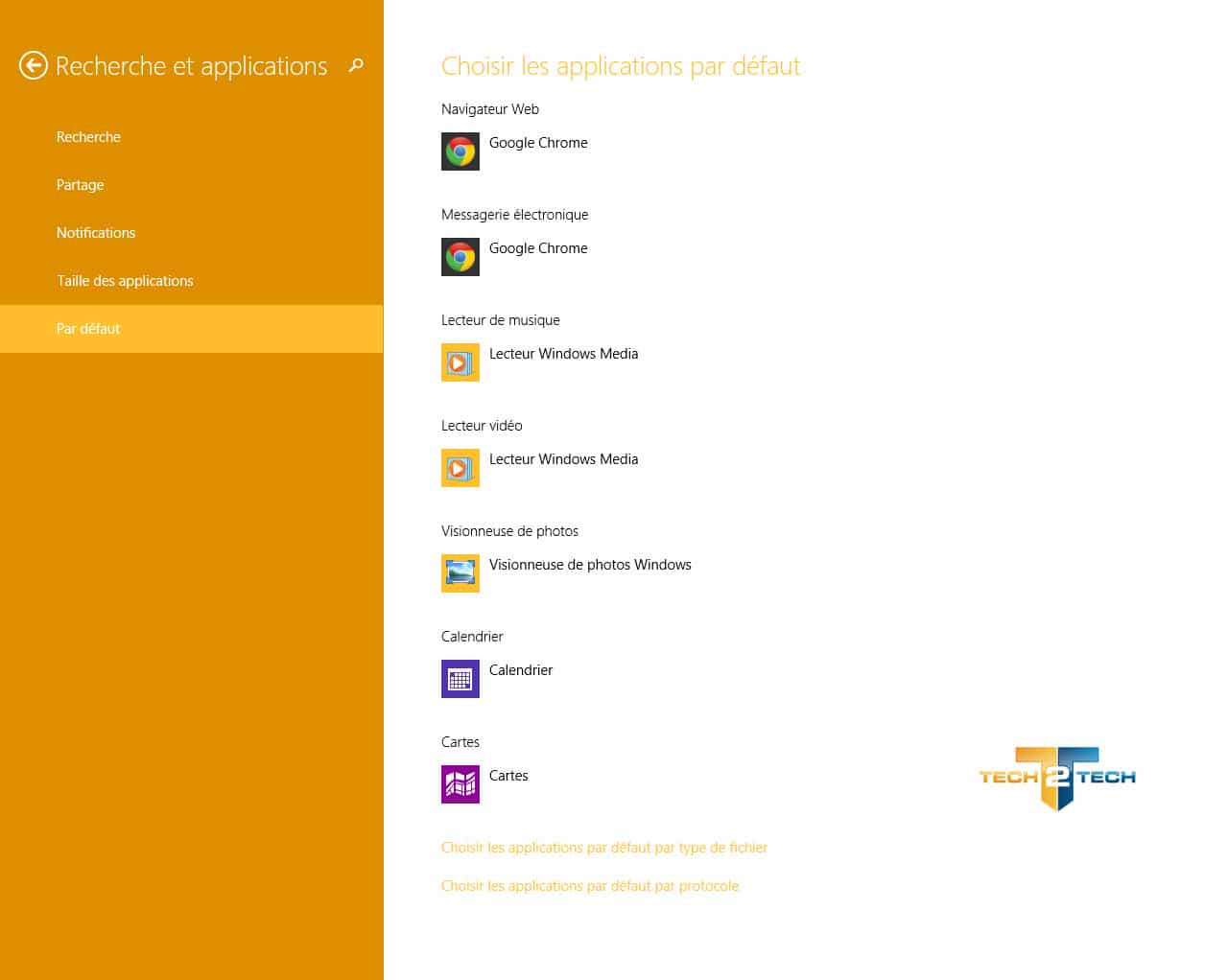Change music player Lecteur Windows Media
The width and height of the screenshot is (1228, 980).
pyautogui.click(x=563, y=354)
